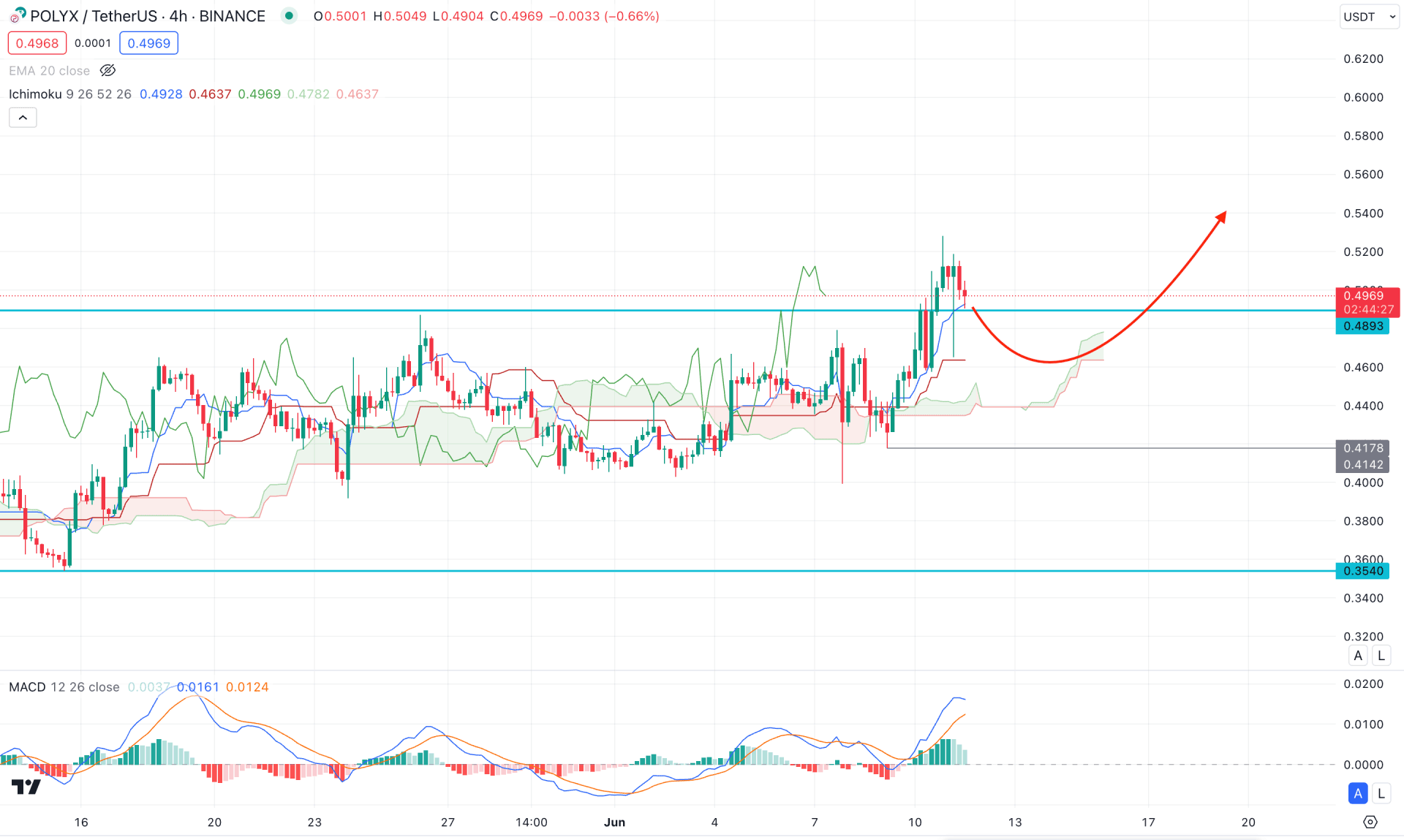Click the TradingView logo watermark icon
The image size is (1404, 840).
pos(26,787)
